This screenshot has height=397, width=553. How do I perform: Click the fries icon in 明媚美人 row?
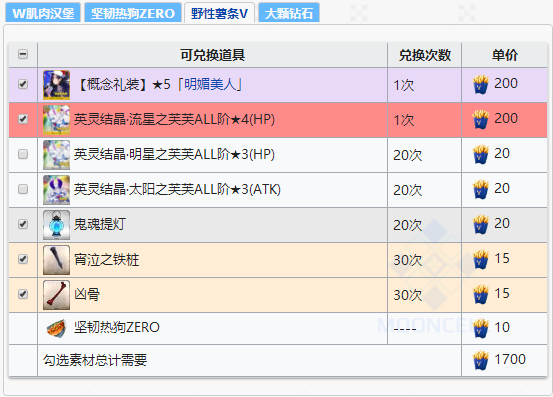pos(481,85)
